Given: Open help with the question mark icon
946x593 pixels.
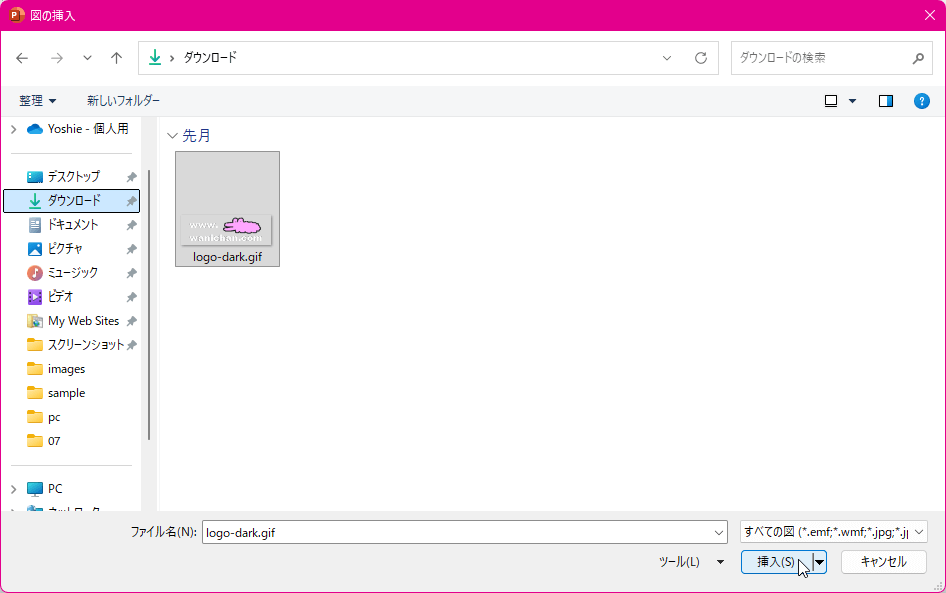Looking at the screenshot, I should [921, 101].
